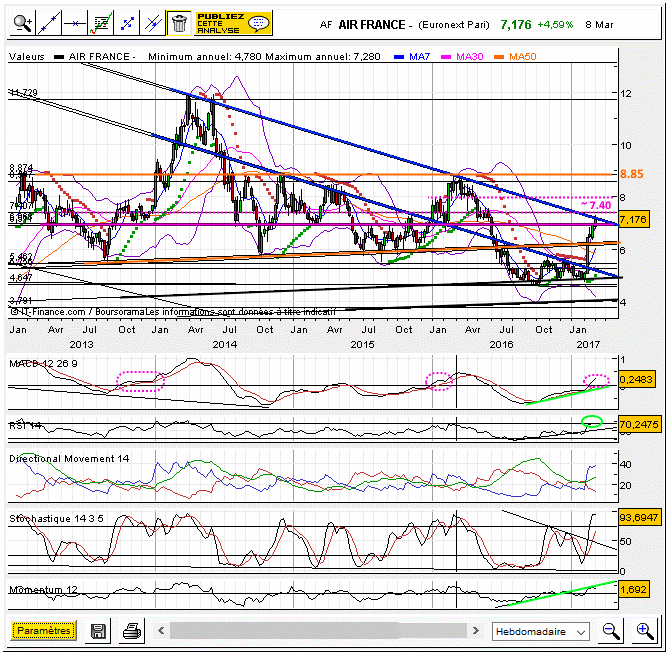666x654 pixels.
Task: Click the horizontal timeline scrollbar thumb
Action: 318,631
